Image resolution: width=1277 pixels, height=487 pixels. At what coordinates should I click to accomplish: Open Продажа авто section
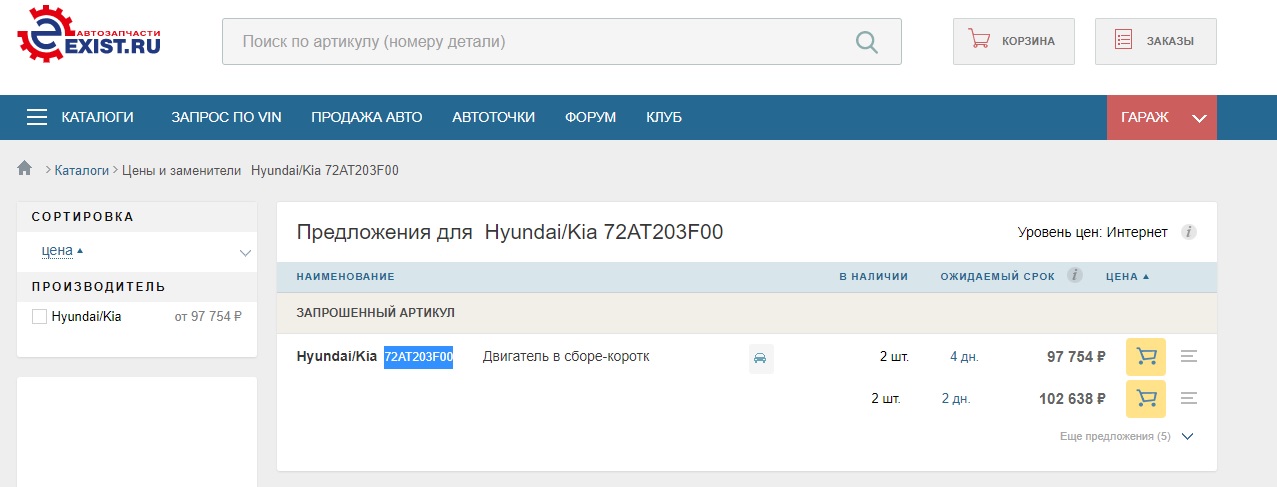click(x=366, y=117)
